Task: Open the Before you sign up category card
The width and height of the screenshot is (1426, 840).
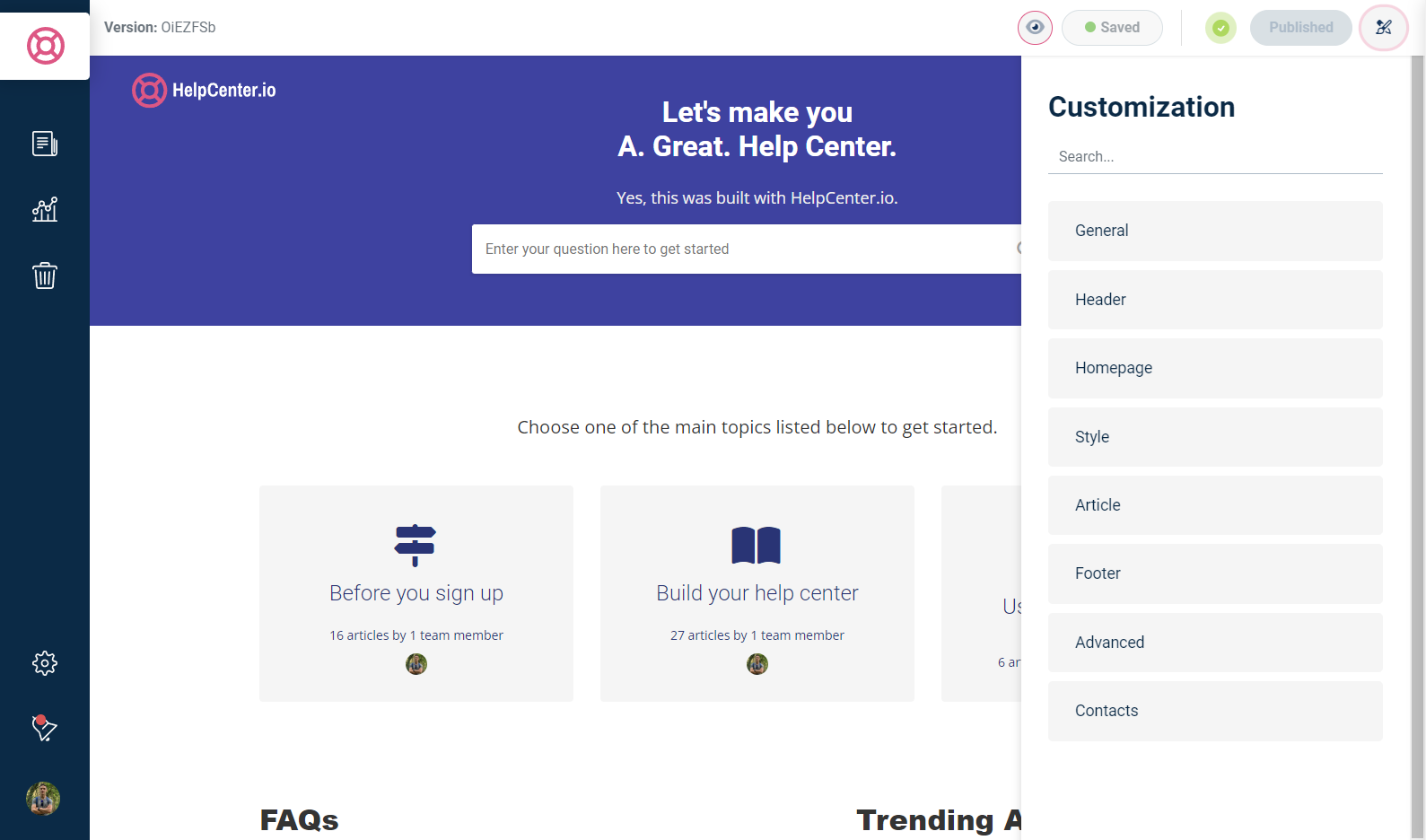Action: 416,593
